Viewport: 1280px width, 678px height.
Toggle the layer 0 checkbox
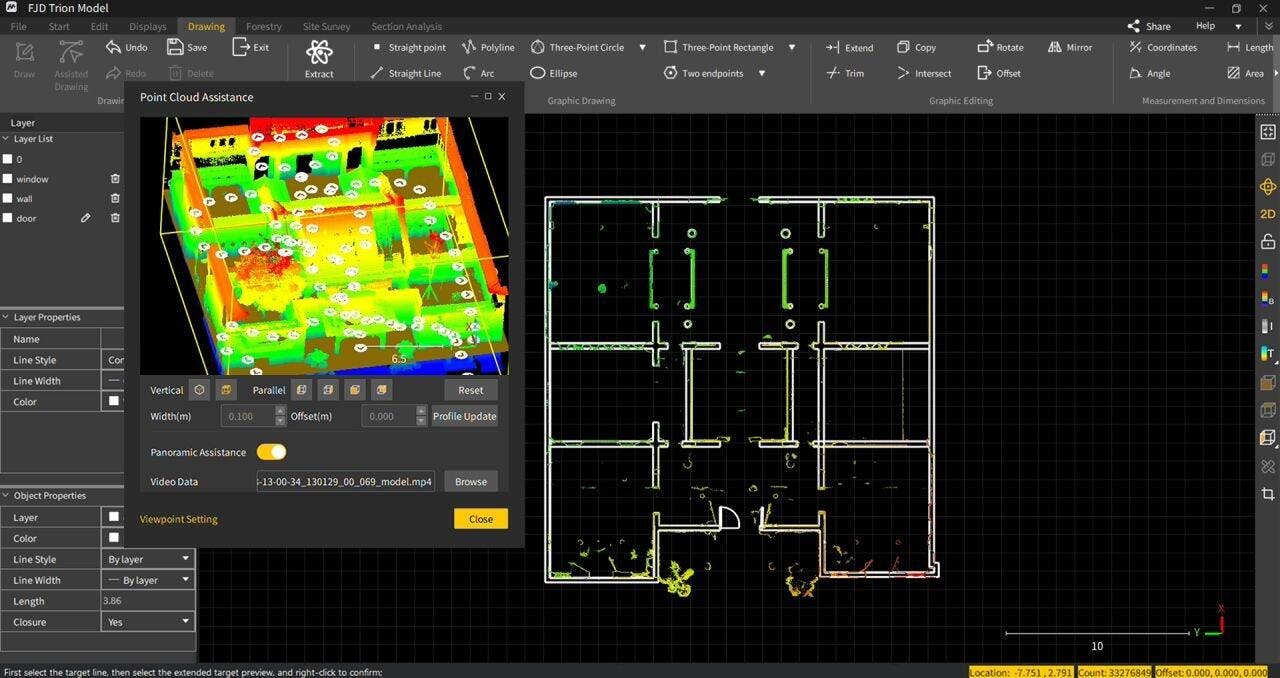(7, 159)
